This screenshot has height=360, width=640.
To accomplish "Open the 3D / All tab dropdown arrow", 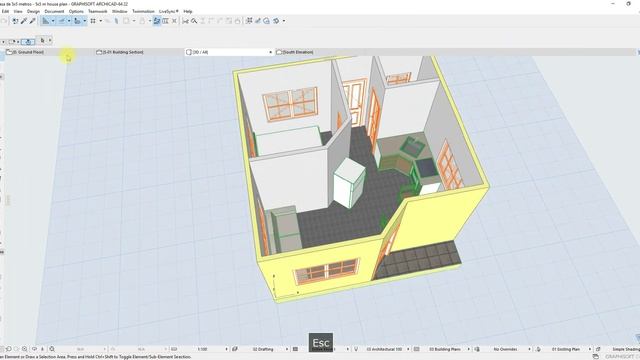I will click(270, 52).
